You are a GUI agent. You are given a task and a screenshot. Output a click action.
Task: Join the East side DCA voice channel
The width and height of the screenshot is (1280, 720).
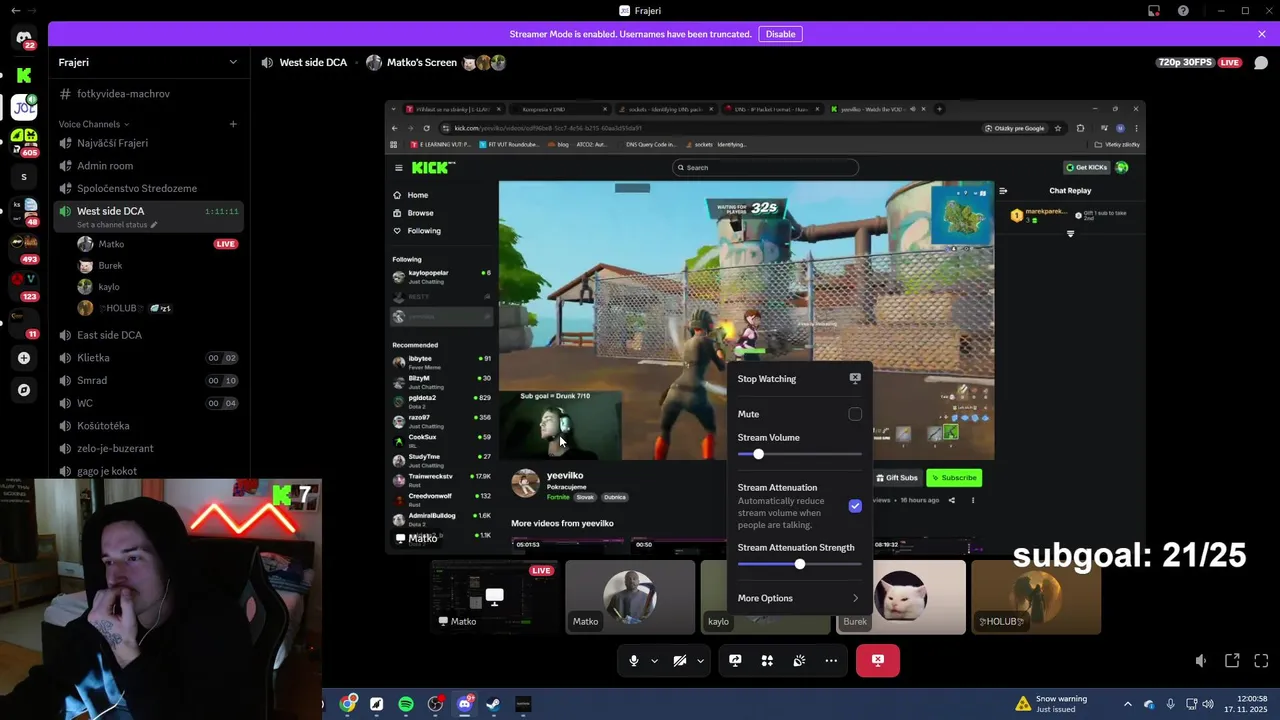[148, 335]
